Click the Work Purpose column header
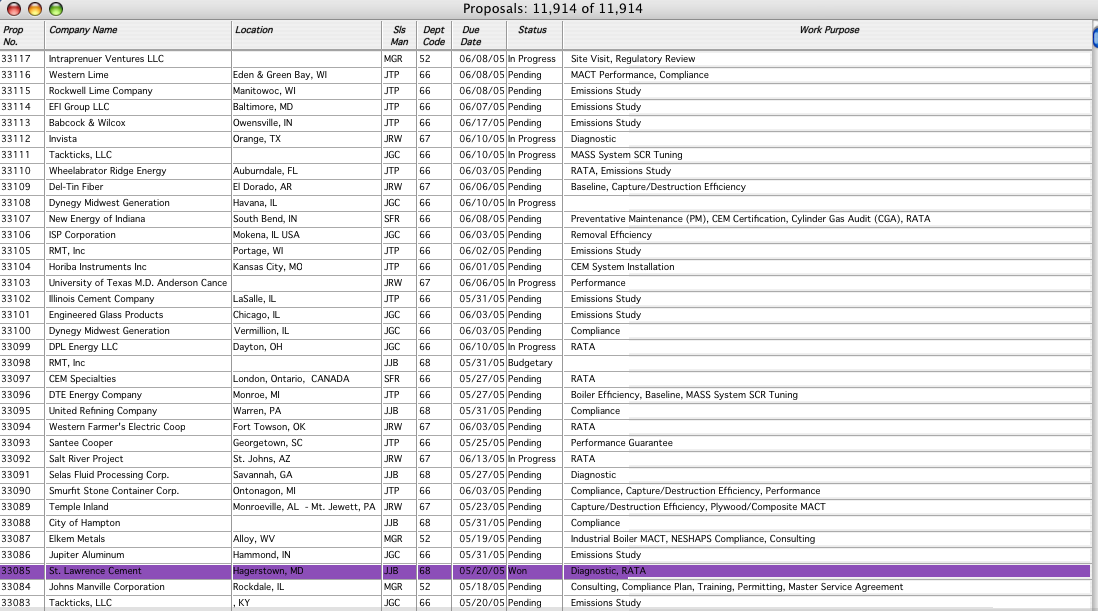The width and height of the screenshot is (1098, 611). (x=829, y=30)
